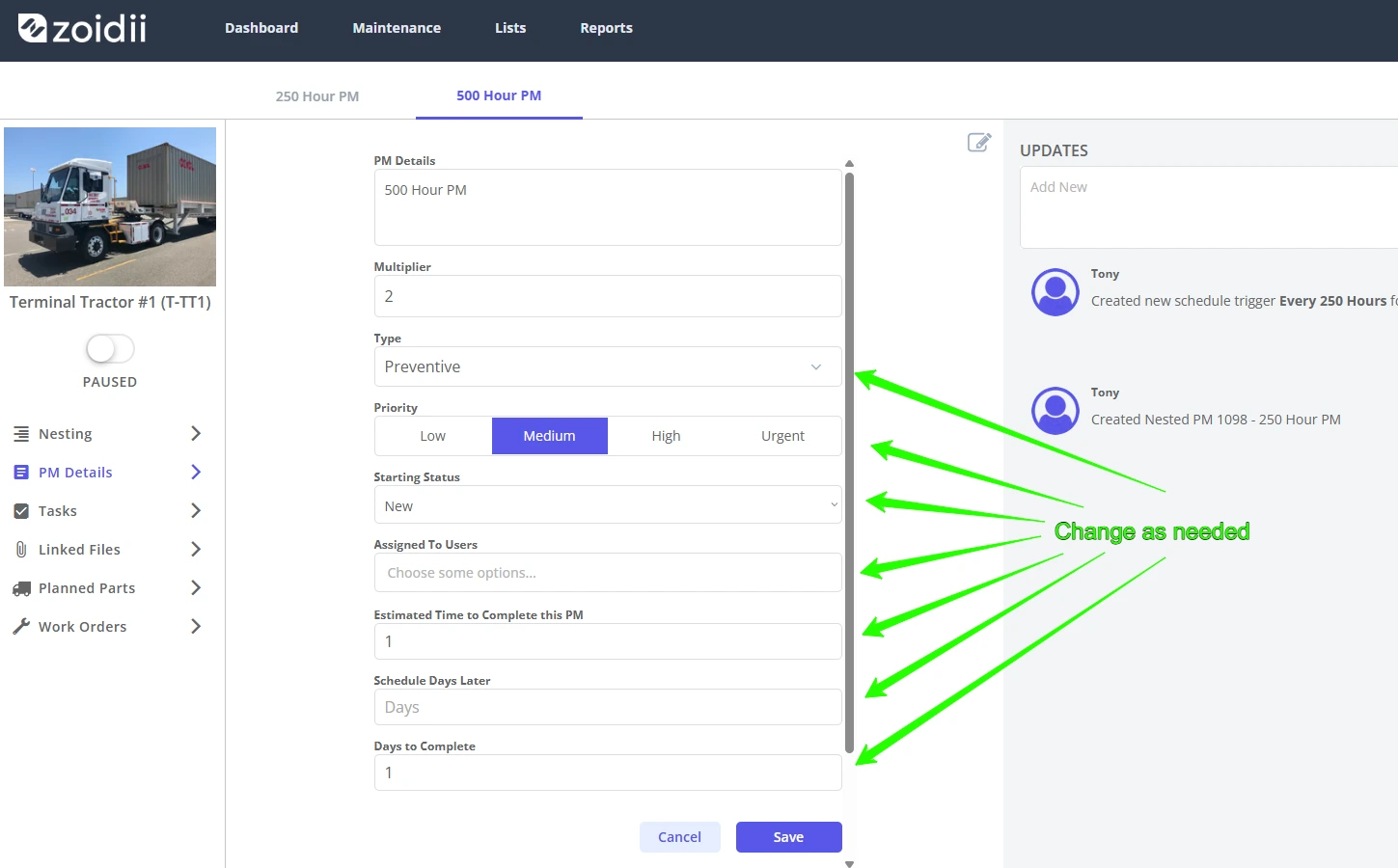The image size is (1398, 868).
Task: Click the Schedule Days Later field
Action: [x=608, y=707]
